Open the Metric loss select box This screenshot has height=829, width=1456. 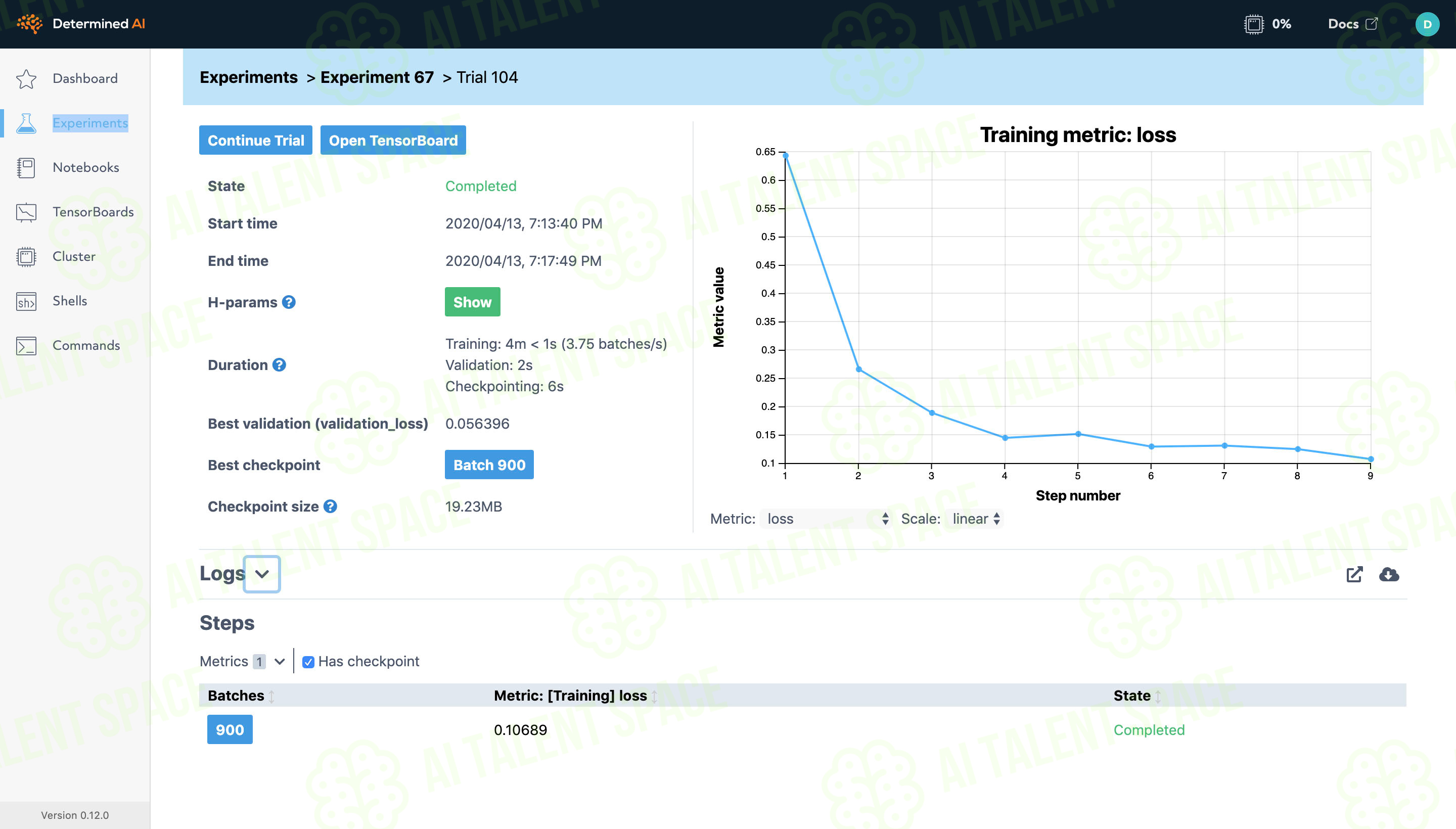[826, 519]
